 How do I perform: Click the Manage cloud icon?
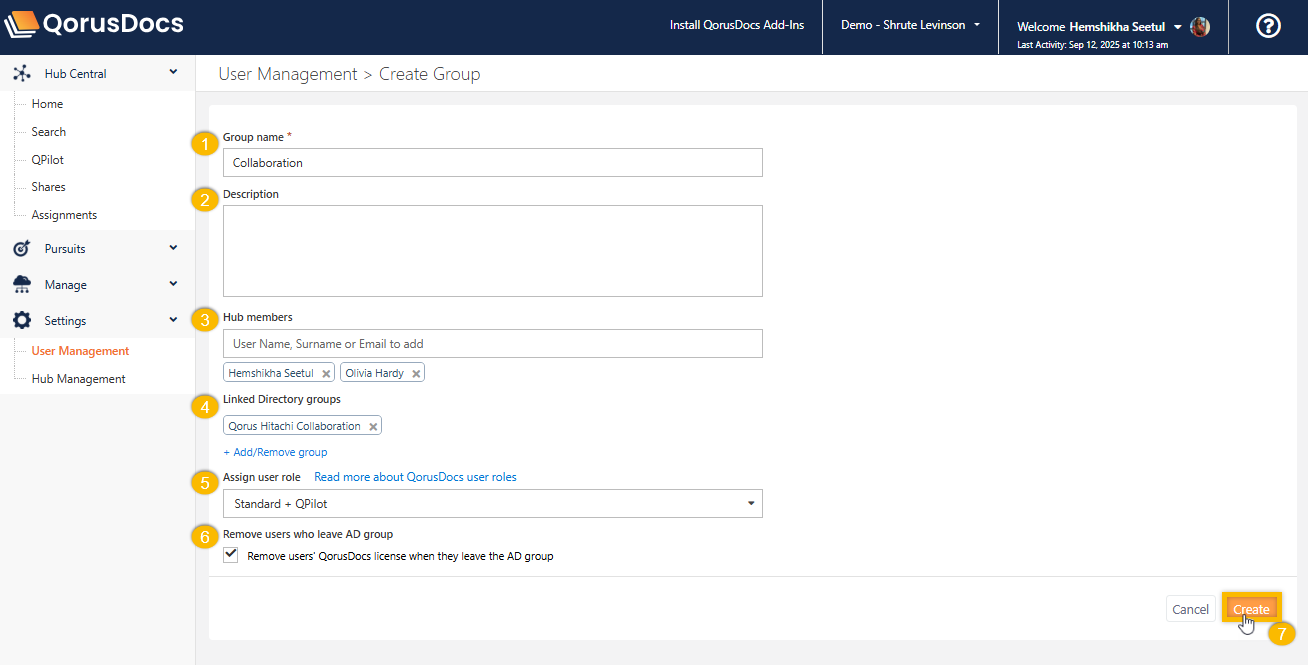coord(22,285)
